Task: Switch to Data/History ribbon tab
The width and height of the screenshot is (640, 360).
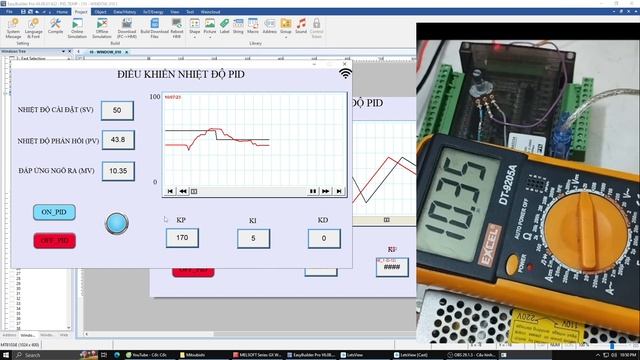Action: [x=125, y=12]
